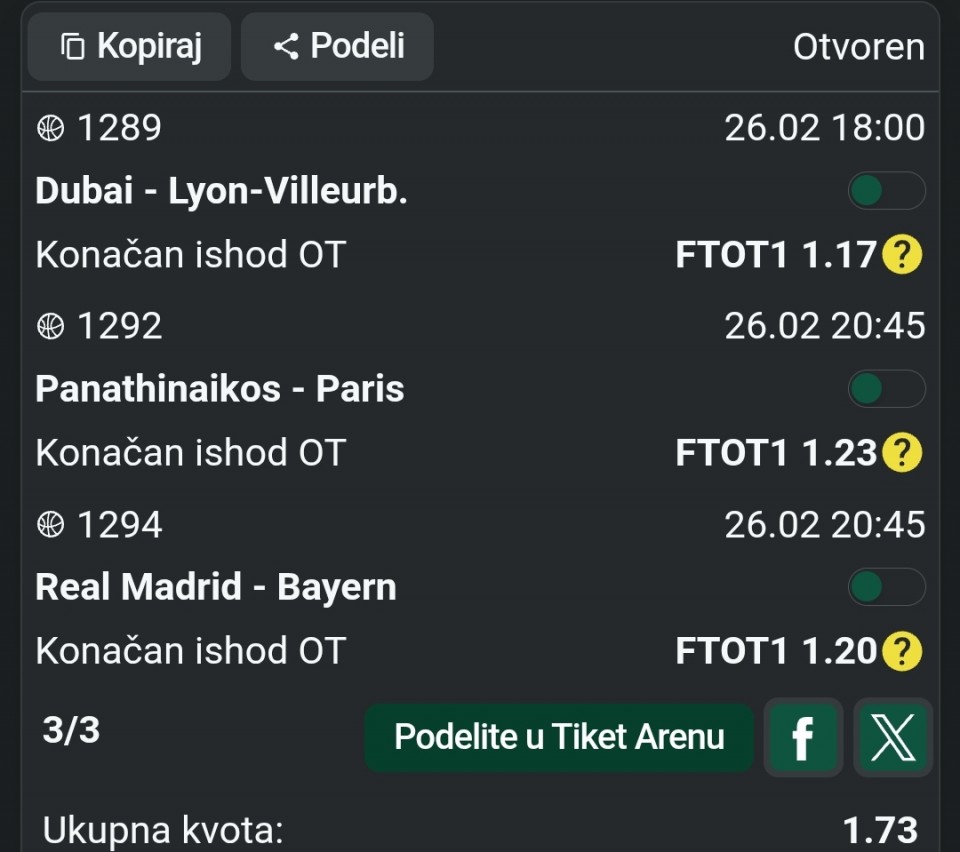The image size is (960, 852).
Task: Open the Real Madrid - Bayern match
Action: coord(215,586)
